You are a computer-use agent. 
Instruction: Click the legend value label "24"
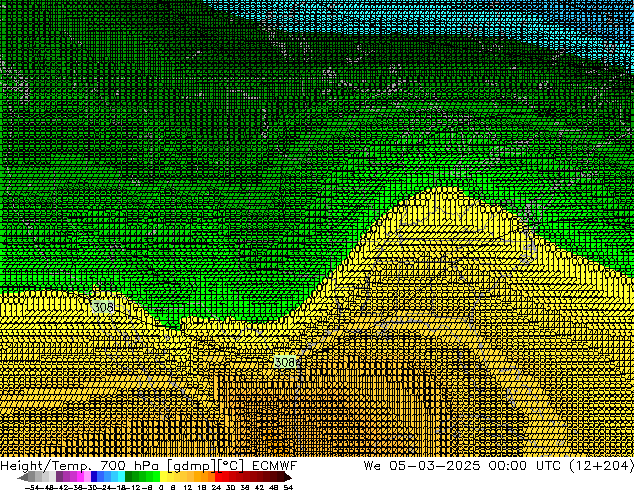coord(216,487)
